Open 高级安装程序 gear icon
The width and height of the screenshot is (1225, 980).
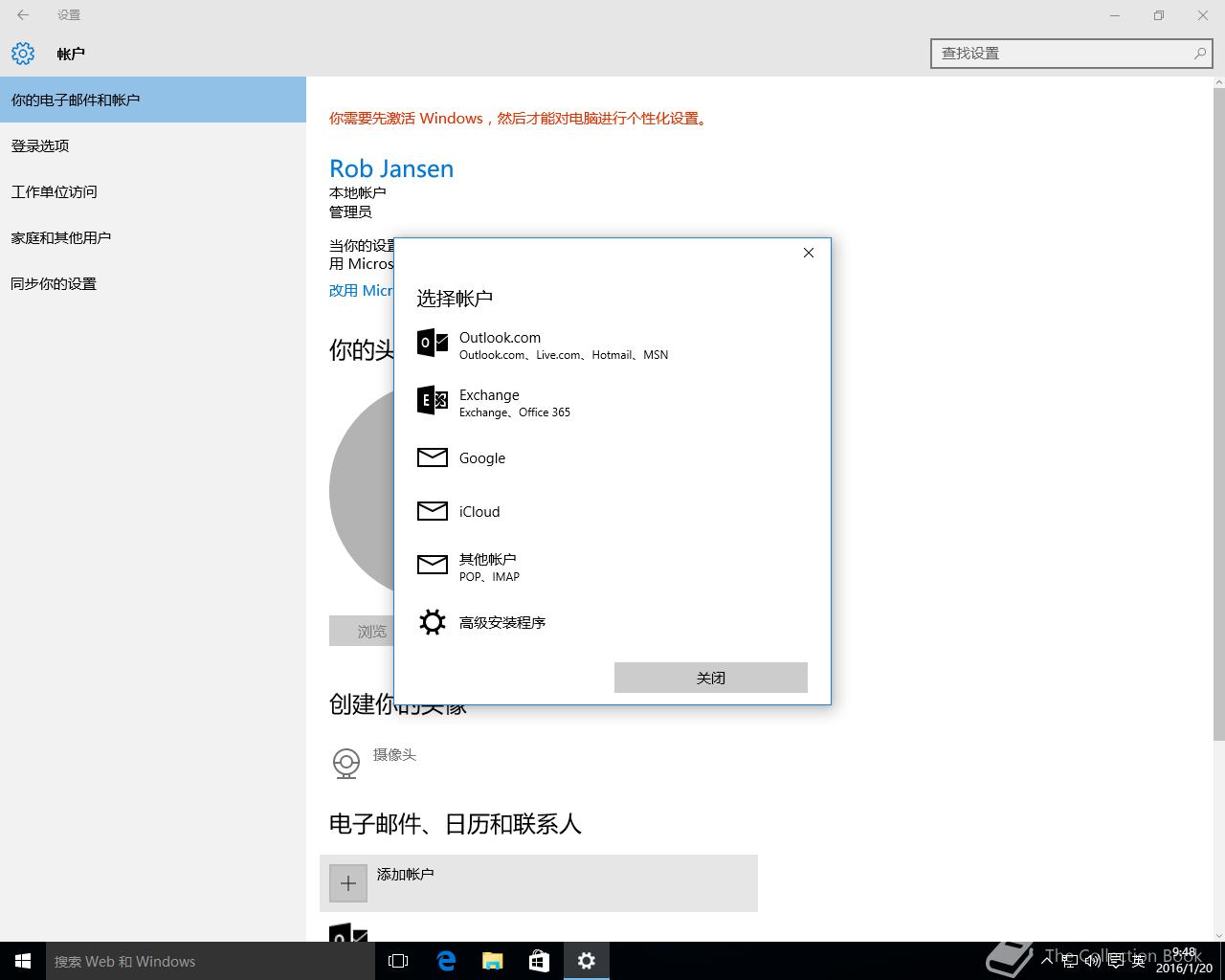tap(433, 622)
